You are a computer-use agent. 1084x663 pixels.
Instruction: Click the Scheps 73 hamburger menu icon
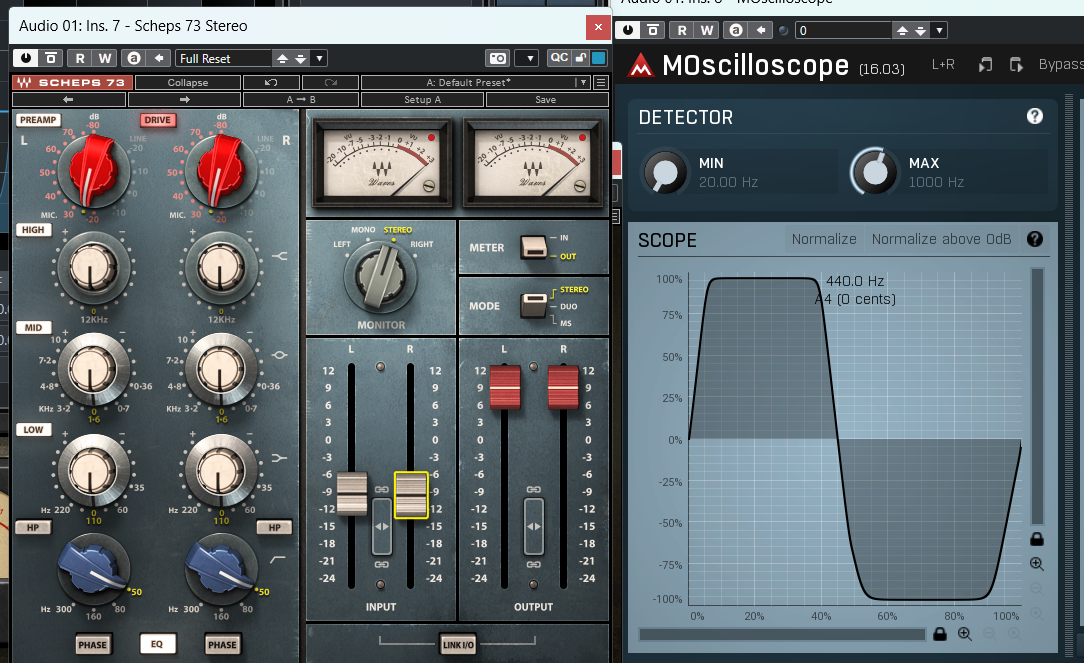(601, 82)
